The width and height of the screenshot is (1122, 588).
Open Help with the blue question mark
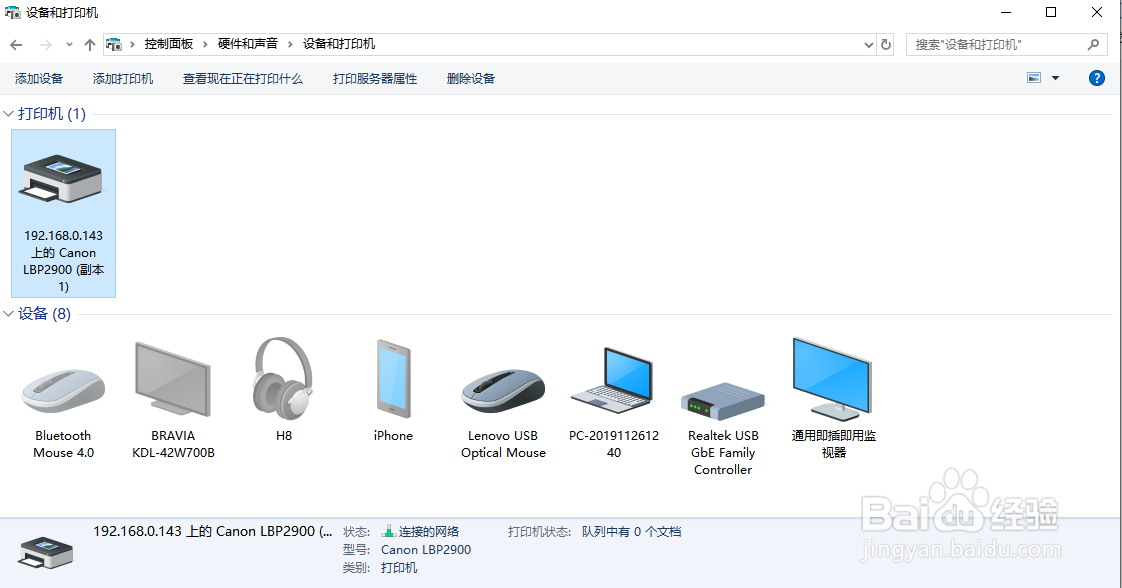tap(1096, 78)
